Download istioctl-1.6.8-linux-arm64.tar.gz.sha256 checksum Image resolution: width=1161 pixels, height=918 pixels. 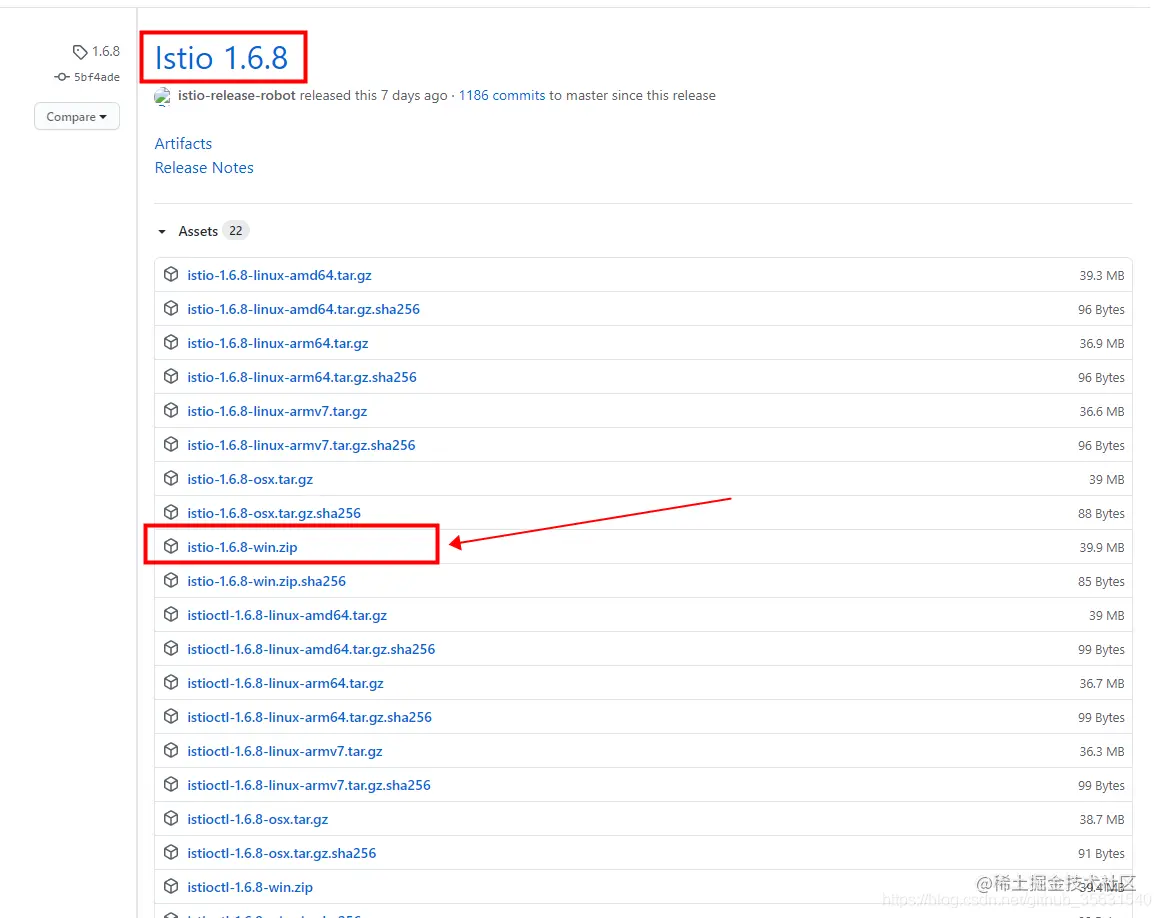coord(310,718)
